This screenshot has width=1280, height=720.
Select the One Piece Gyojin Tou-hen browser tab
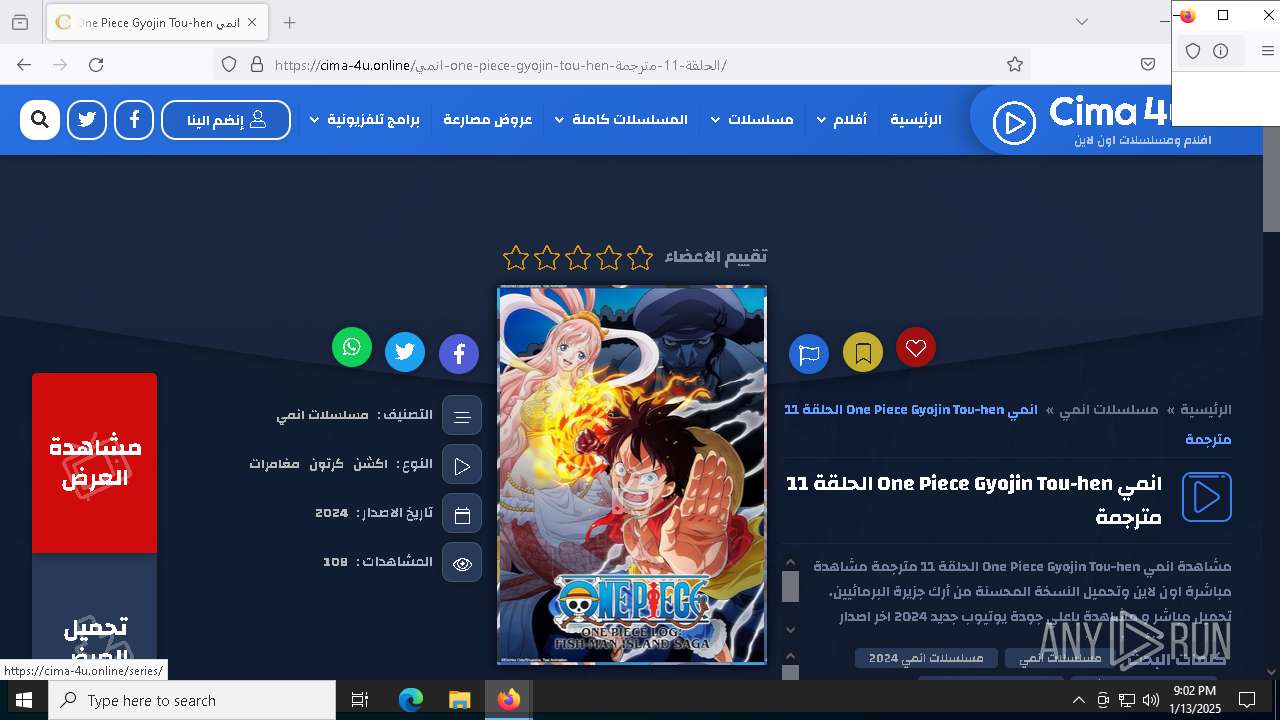[x=155, y=22]
